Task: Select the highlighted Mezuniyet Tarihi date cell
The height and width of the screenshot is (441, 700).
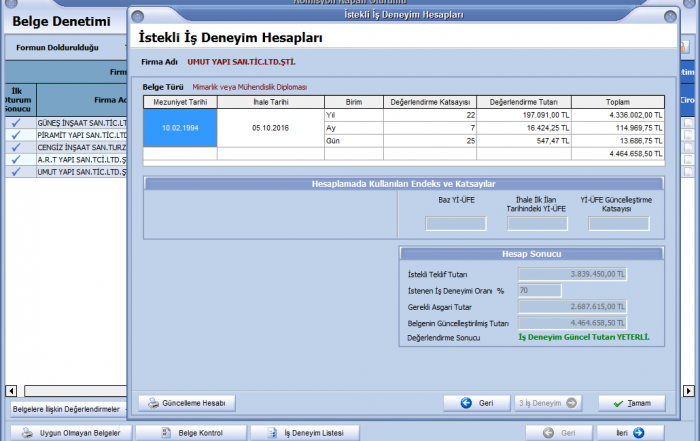Action: 180,128
